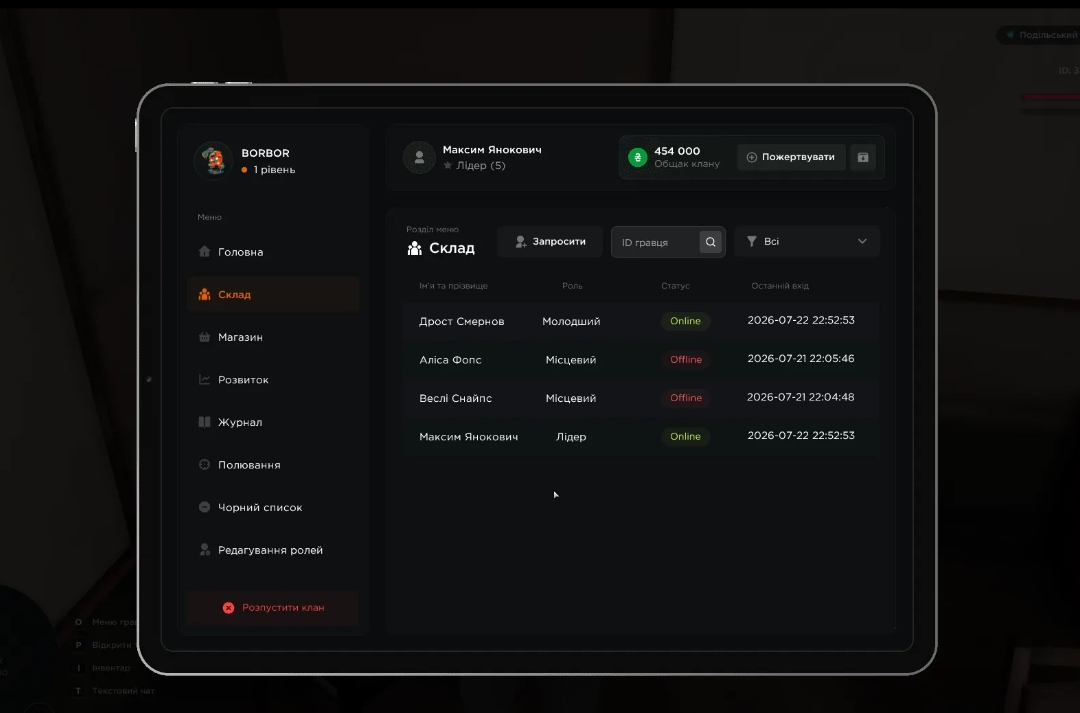Open the Чорний список section
Screen dimensions: 1080x713
[273, 508]
